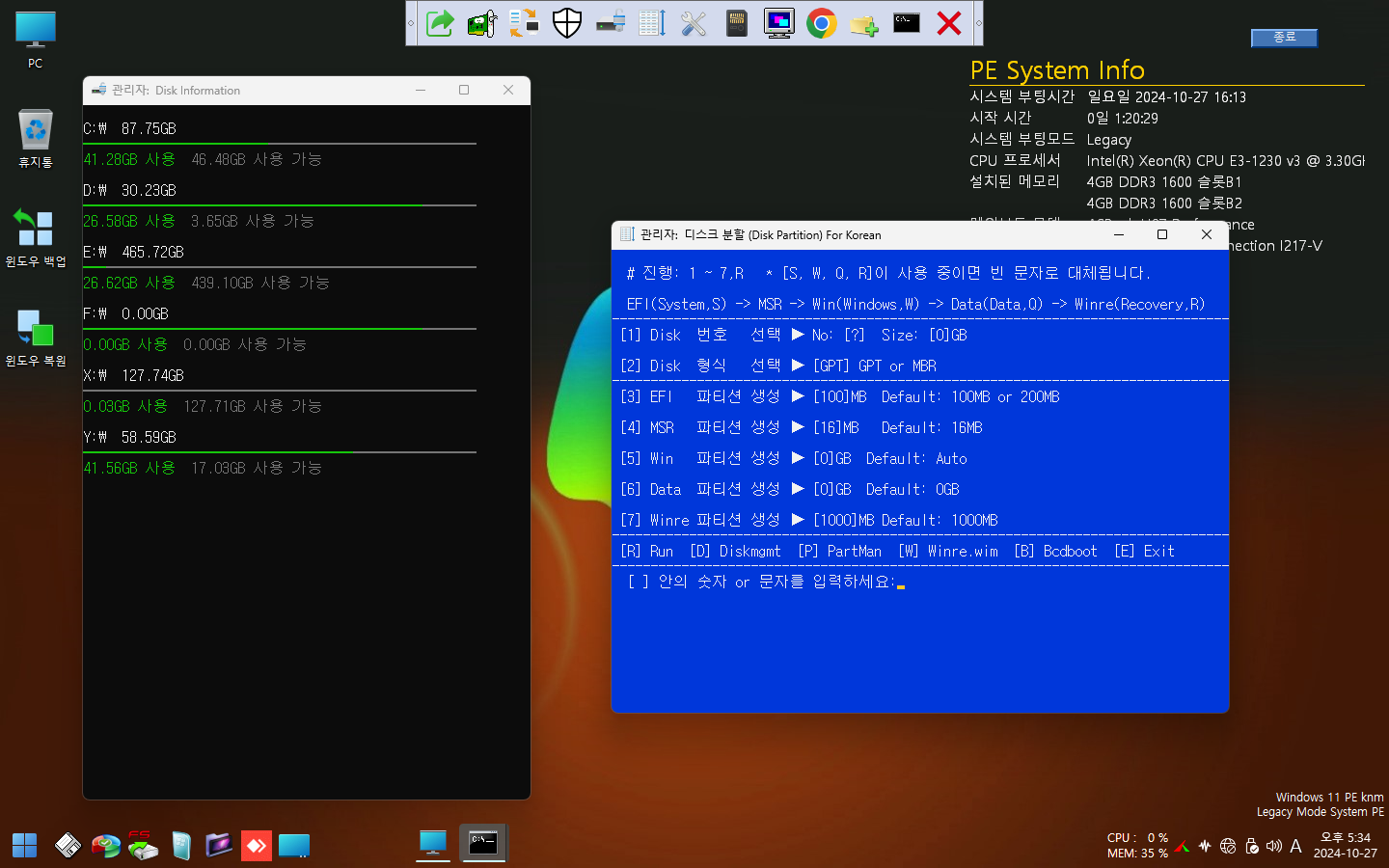Launch Chrome from the top toolbar
This screenshot has height=868, width=1389.
coord(822,23)
